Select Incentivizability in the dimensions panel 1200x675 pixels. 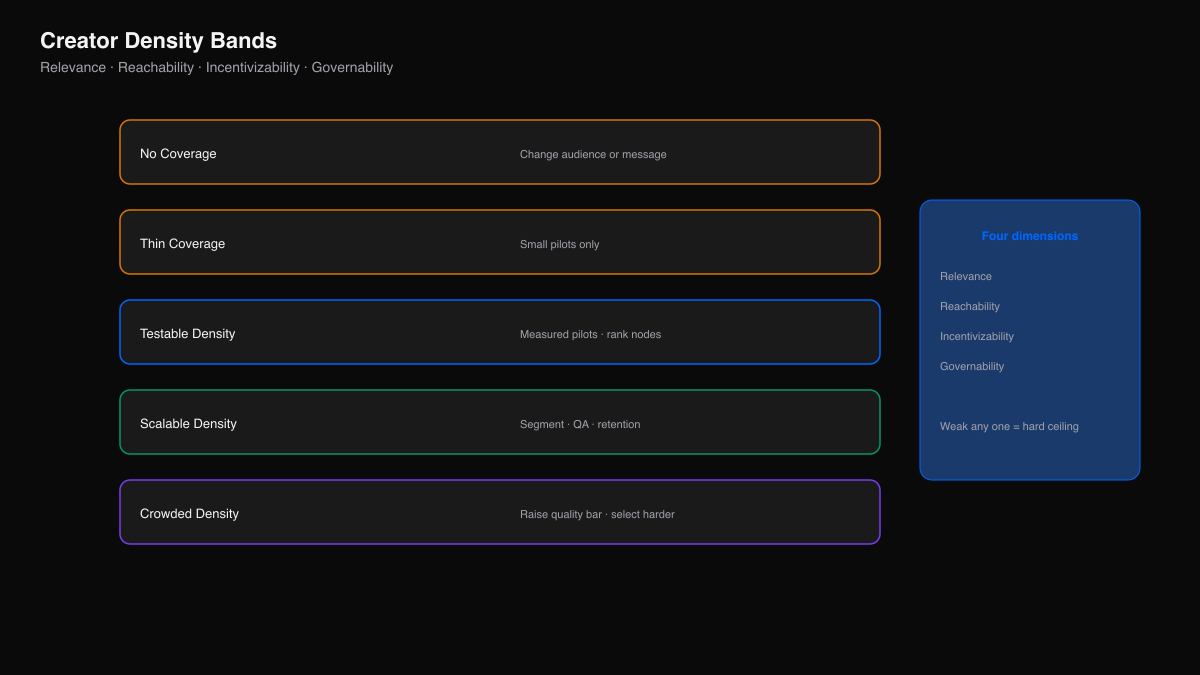click(977, 336)
